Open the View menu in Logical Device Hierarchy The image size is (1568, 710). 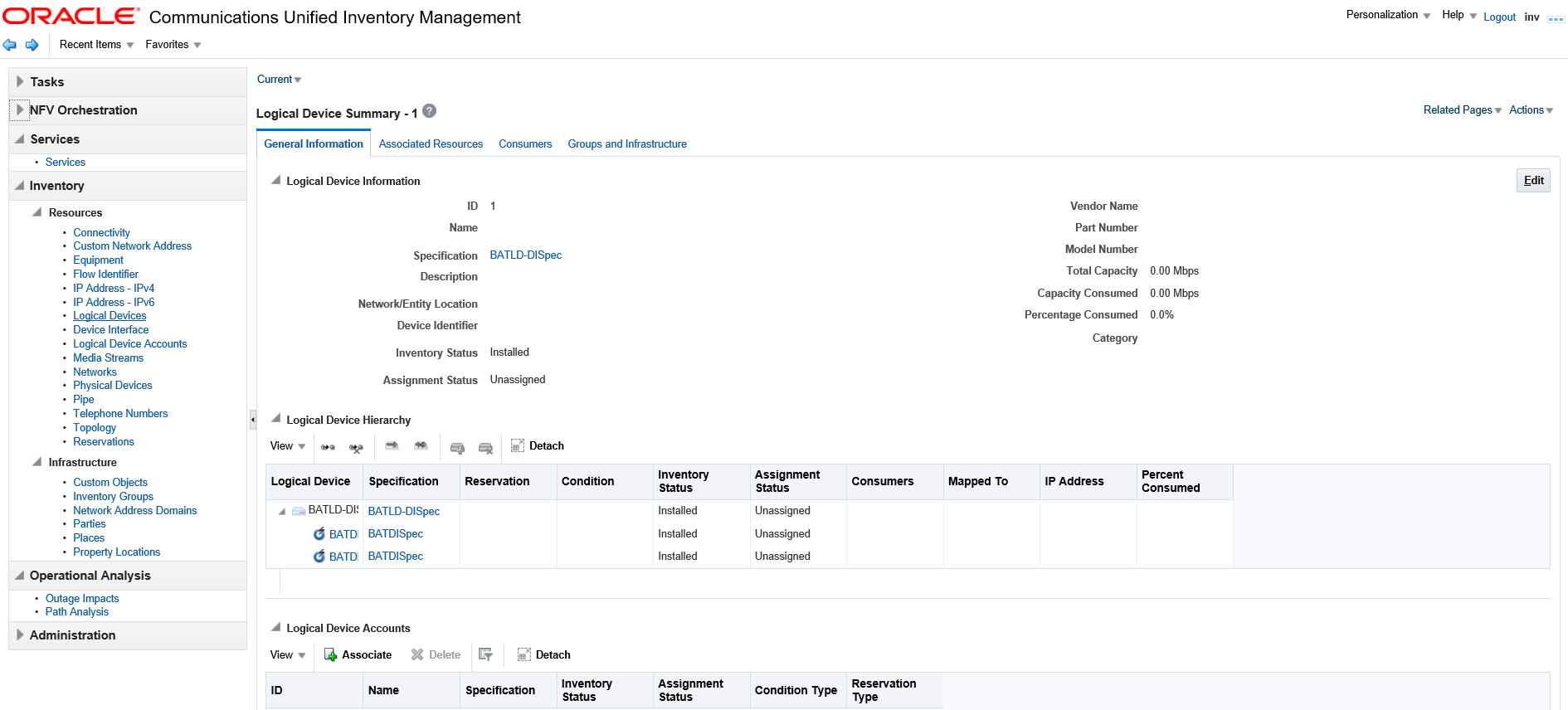coord(288,446)
